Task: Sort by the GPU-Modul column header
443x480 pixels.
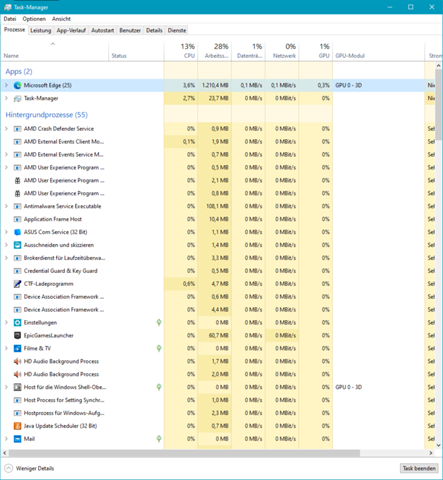Action: pyautogui.click(x=378, y=51)
